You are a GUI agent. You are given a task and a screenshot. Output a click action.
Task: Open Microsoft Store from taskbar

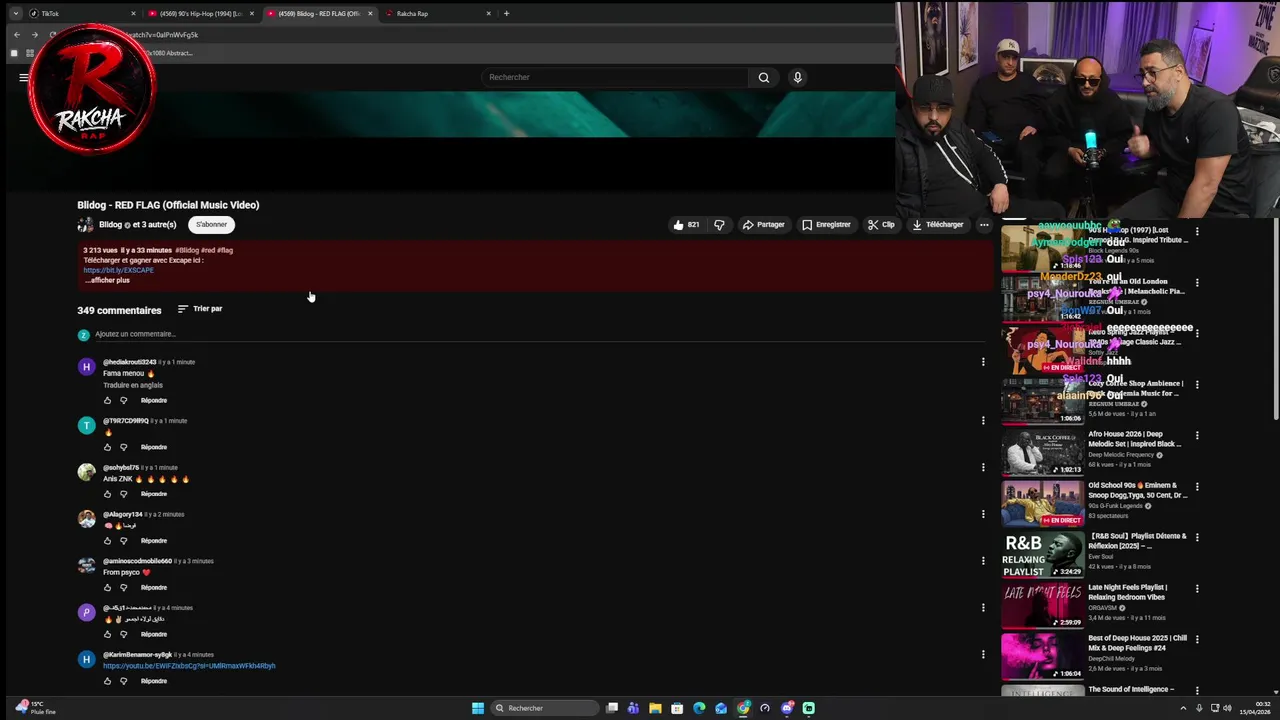click(677, 708)
